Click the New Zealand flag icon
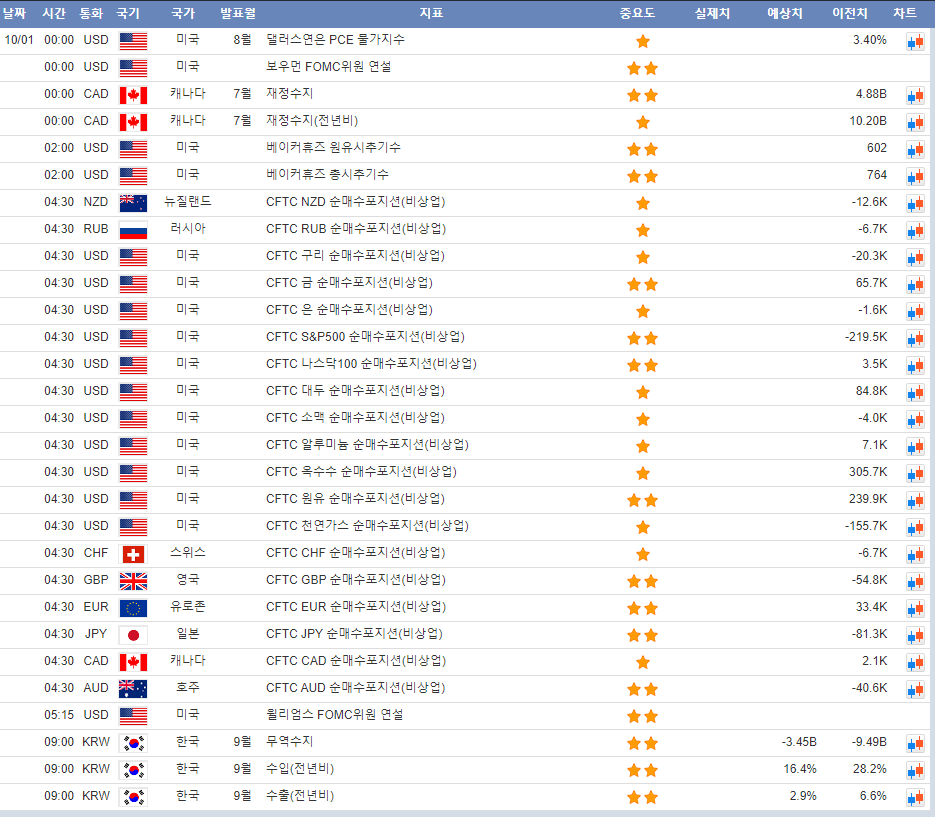Viewport: 935px width, 817px height. click(133, 203)
